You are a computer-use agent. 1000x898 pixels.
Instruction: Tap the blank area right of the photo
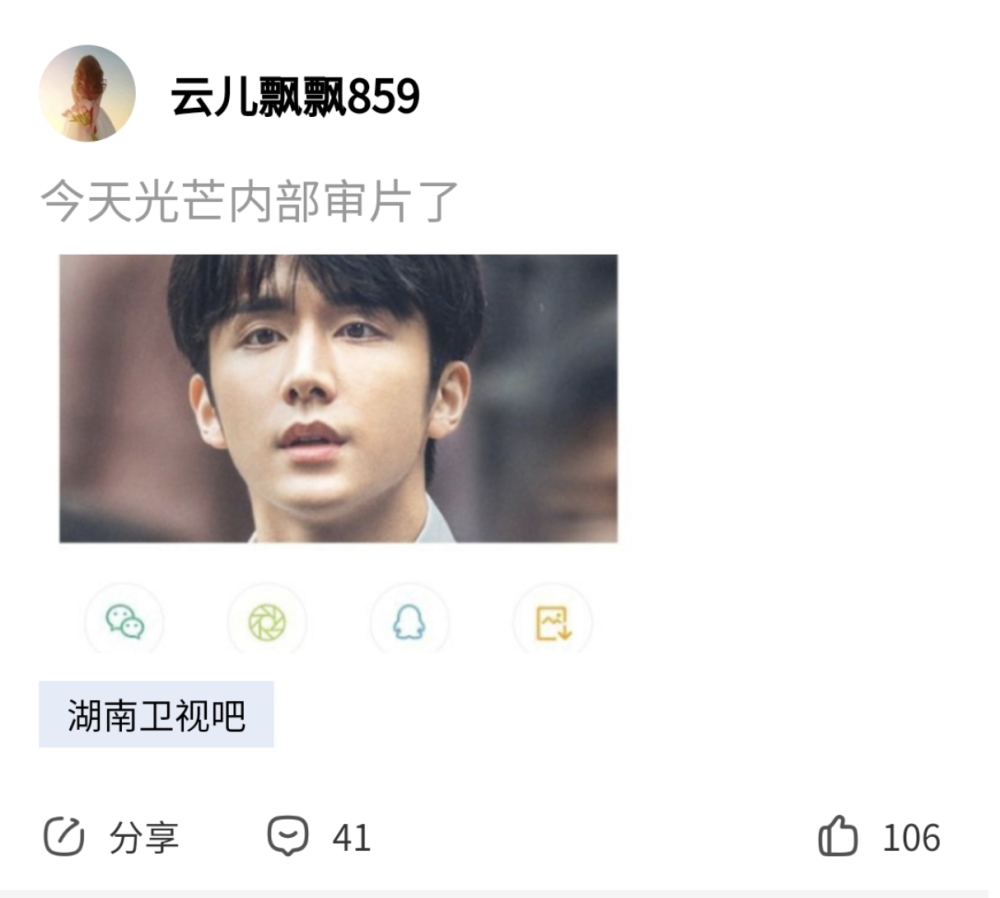pyautogui.click(x=804, y=399)
